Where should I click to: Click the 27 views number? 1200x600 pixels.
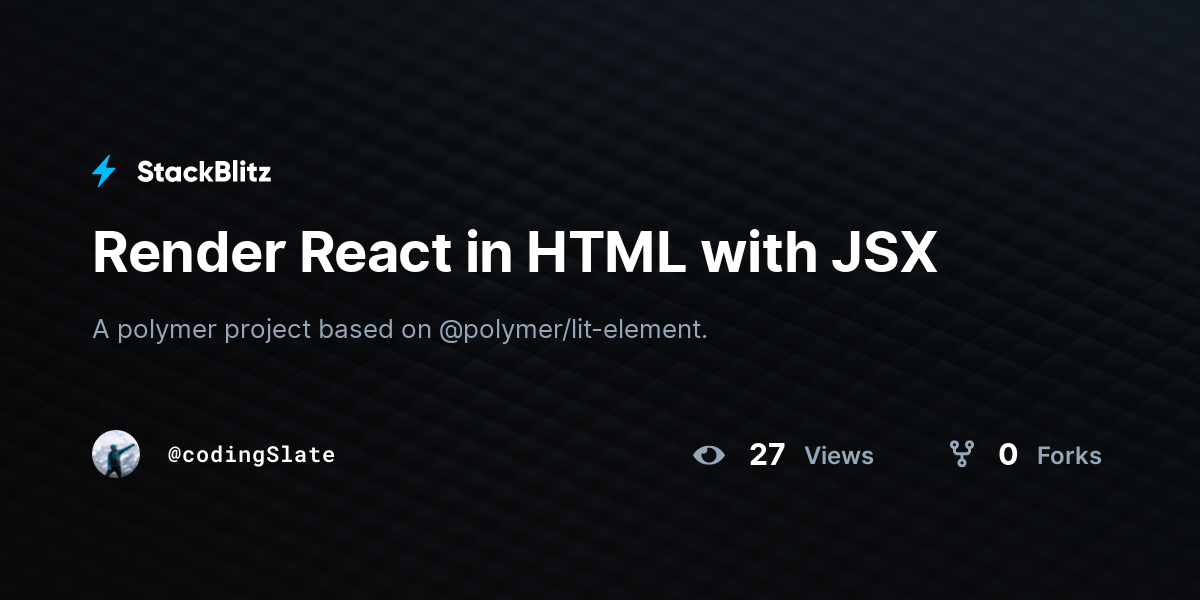click(767, 455)
